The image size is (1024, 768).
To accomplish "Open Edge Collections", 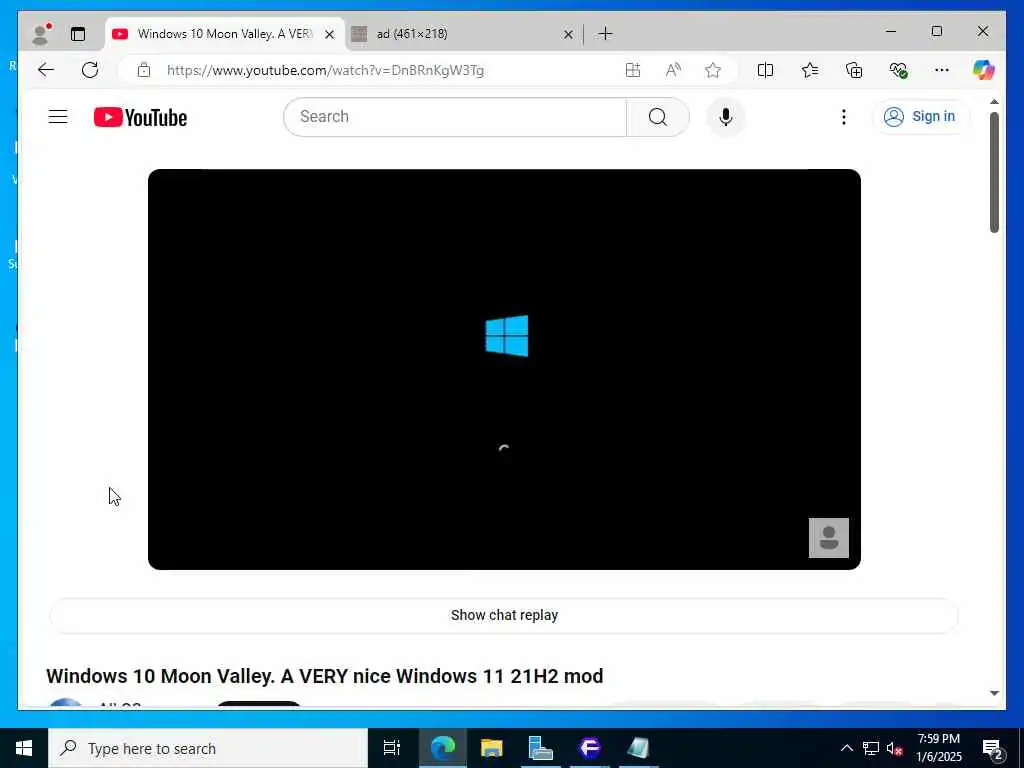I will coord(854,70).
